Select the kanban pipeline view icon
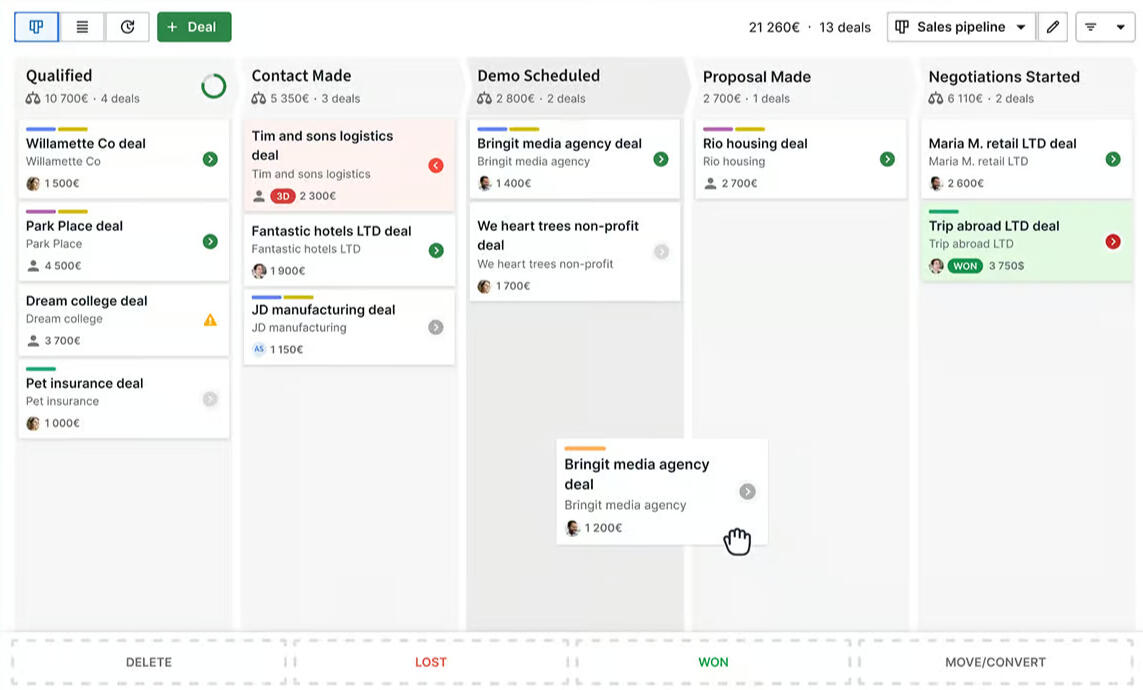 click(x=36, y=27)
